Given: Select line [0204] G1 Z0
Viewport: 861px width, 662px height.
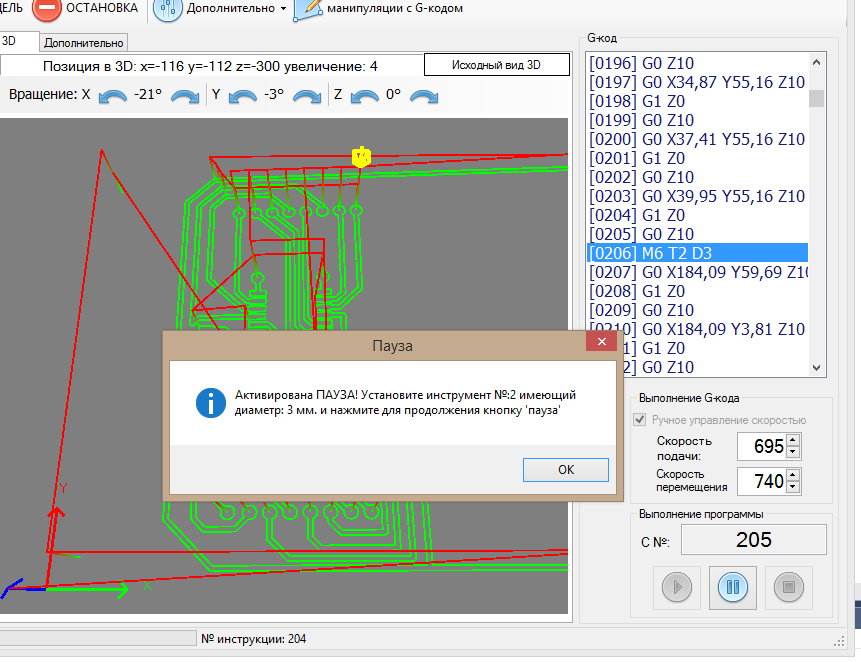Looking at the screenshot, I should coord(697,215).
